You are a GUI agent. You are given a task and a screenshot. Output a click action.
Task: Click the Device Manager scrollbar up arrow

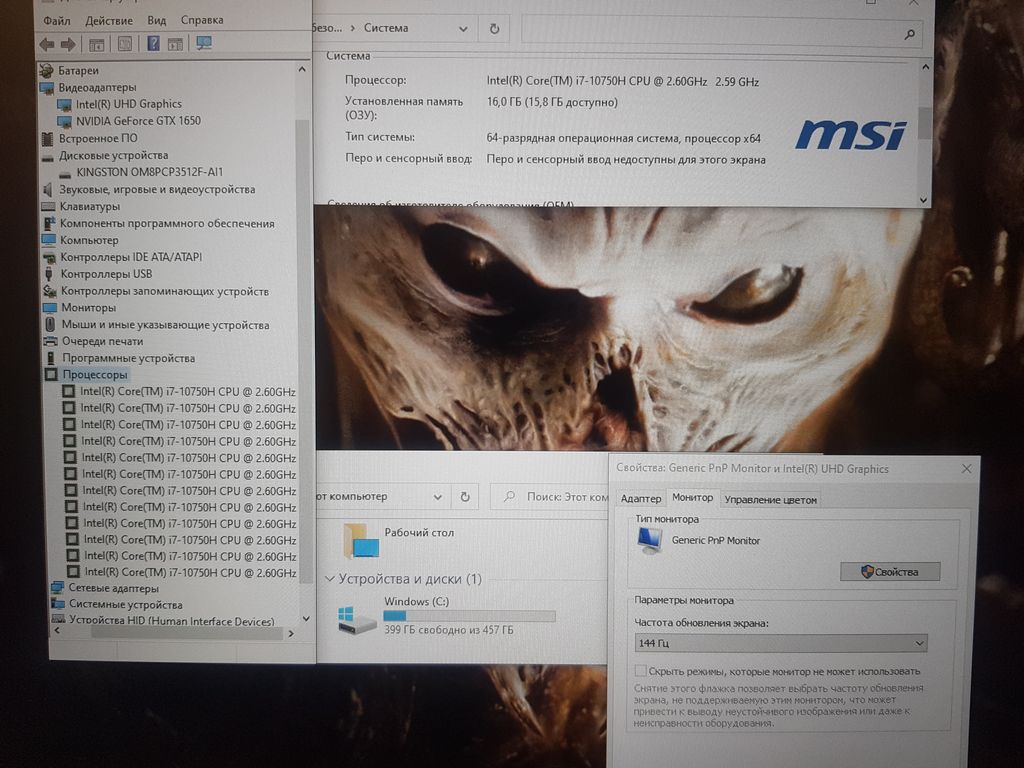click(302, 69)
